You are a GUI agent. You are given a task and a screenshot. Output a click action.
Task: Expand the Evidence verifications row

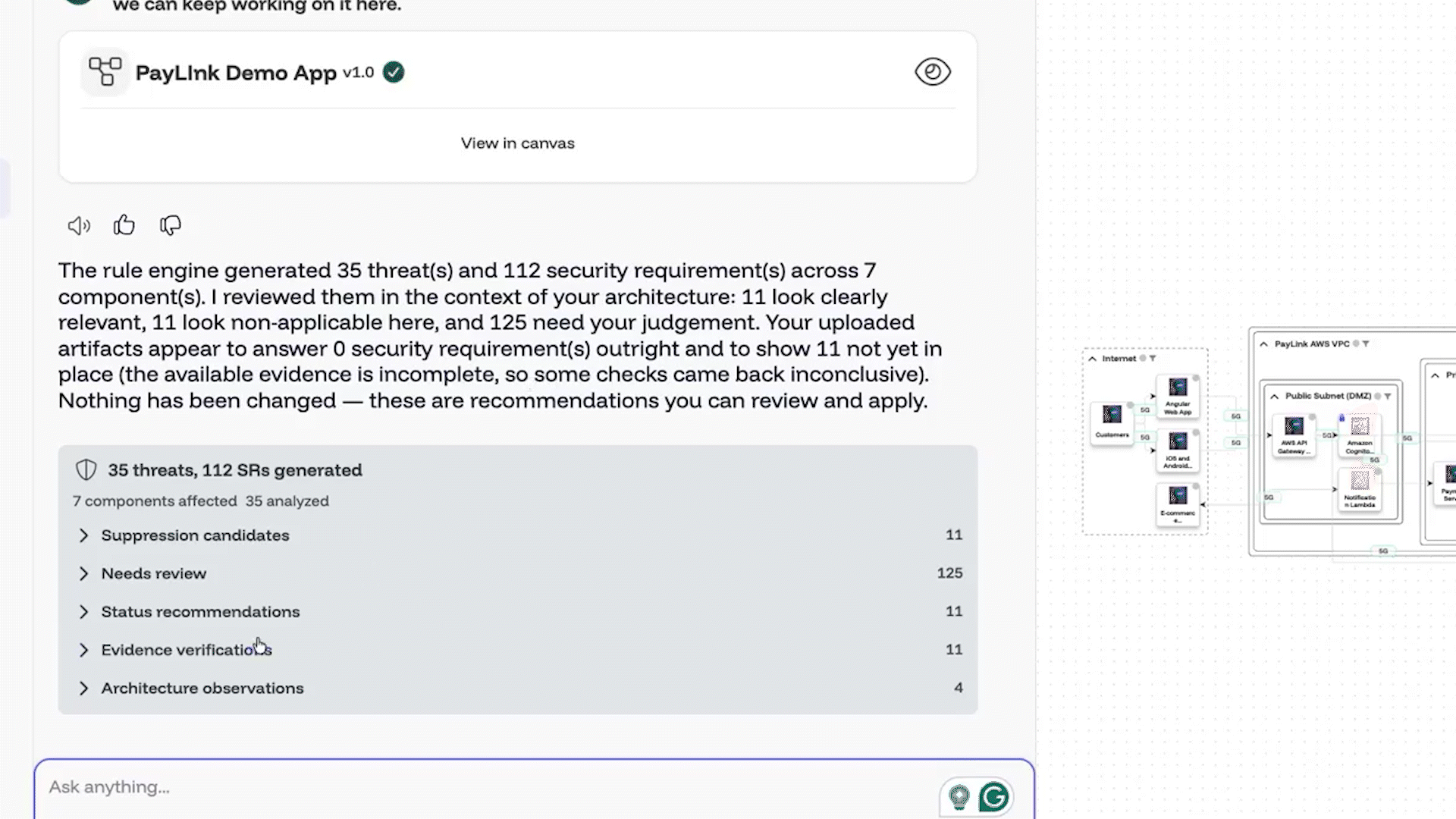(518, 650)
